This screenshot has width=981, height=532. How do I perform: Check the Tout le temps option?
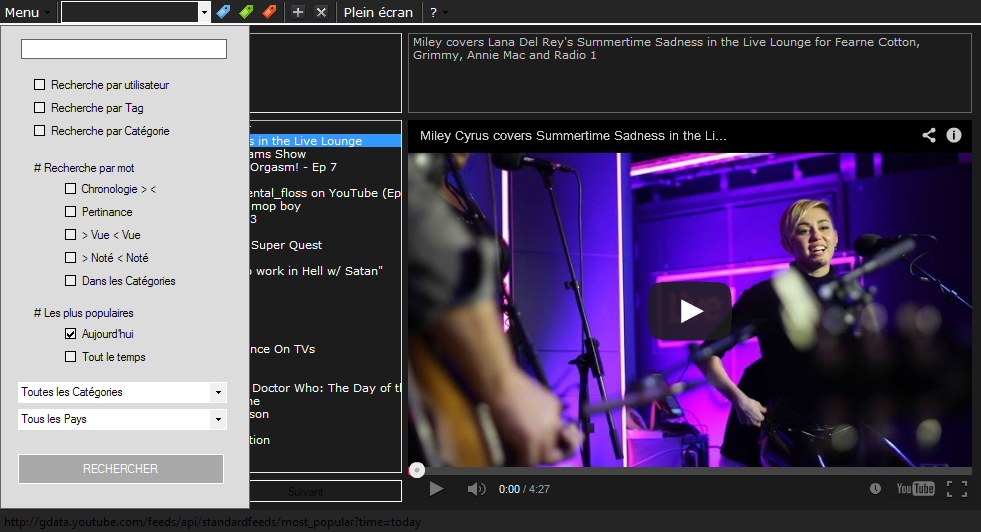tap(71, 357)
